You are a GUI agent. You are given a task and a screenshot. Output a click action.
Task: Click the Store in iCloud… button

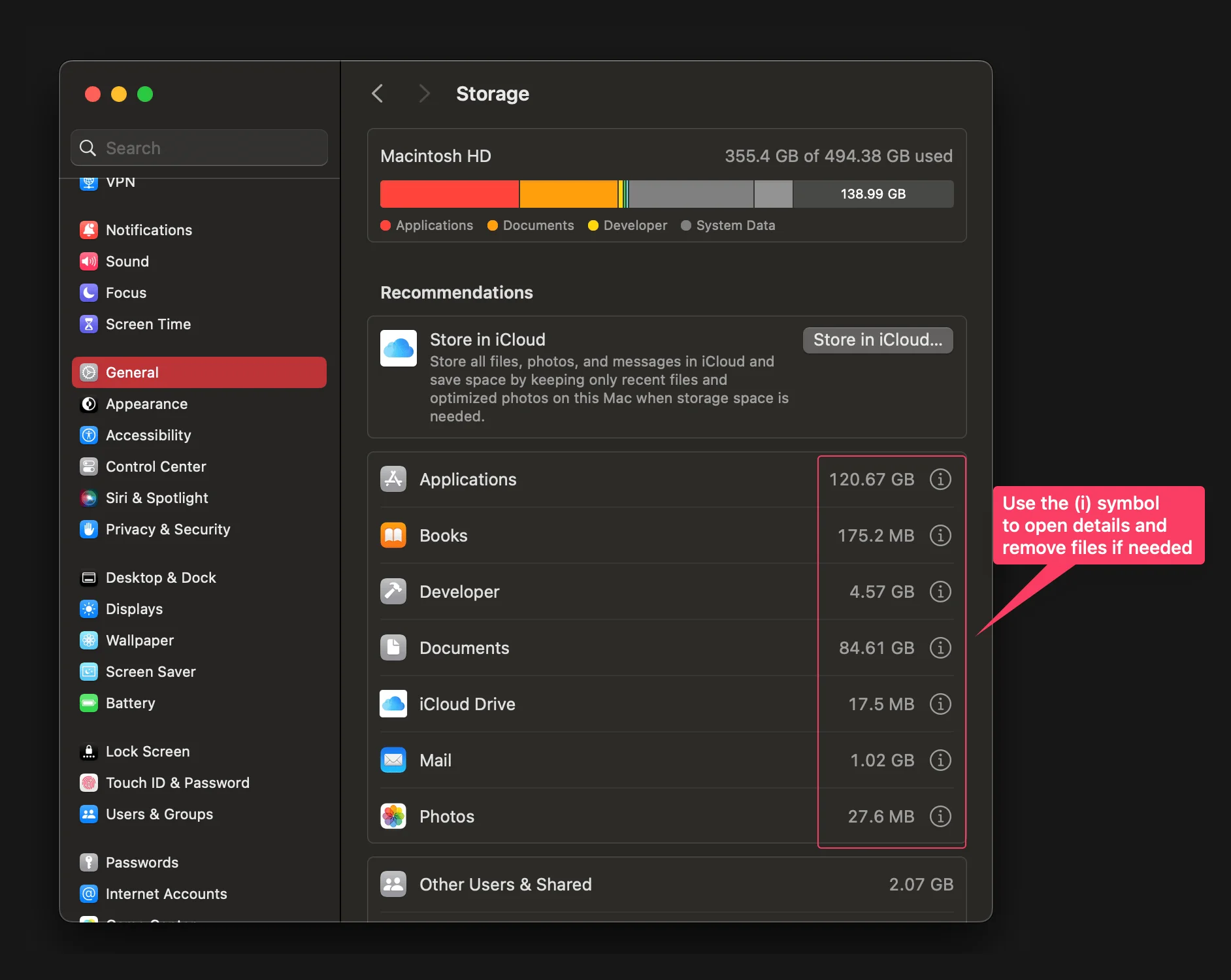click(878, 340)
